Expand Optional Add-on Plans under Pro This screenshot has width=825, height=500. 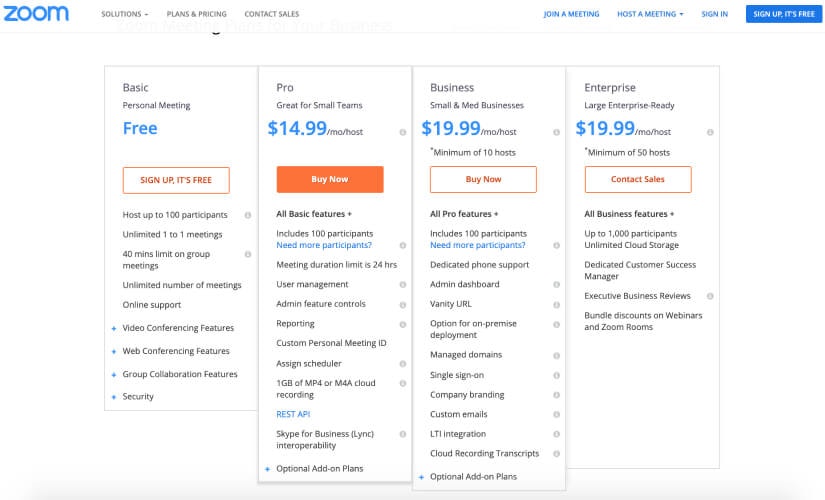point(319,469)
